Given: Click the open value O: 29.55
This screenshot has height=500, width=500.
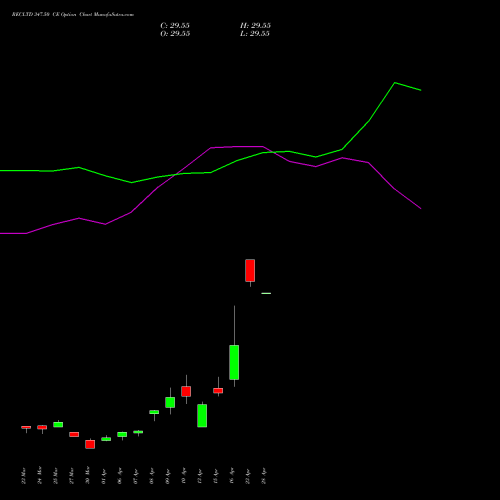Looking at the screenshot, I should point(175,34).
